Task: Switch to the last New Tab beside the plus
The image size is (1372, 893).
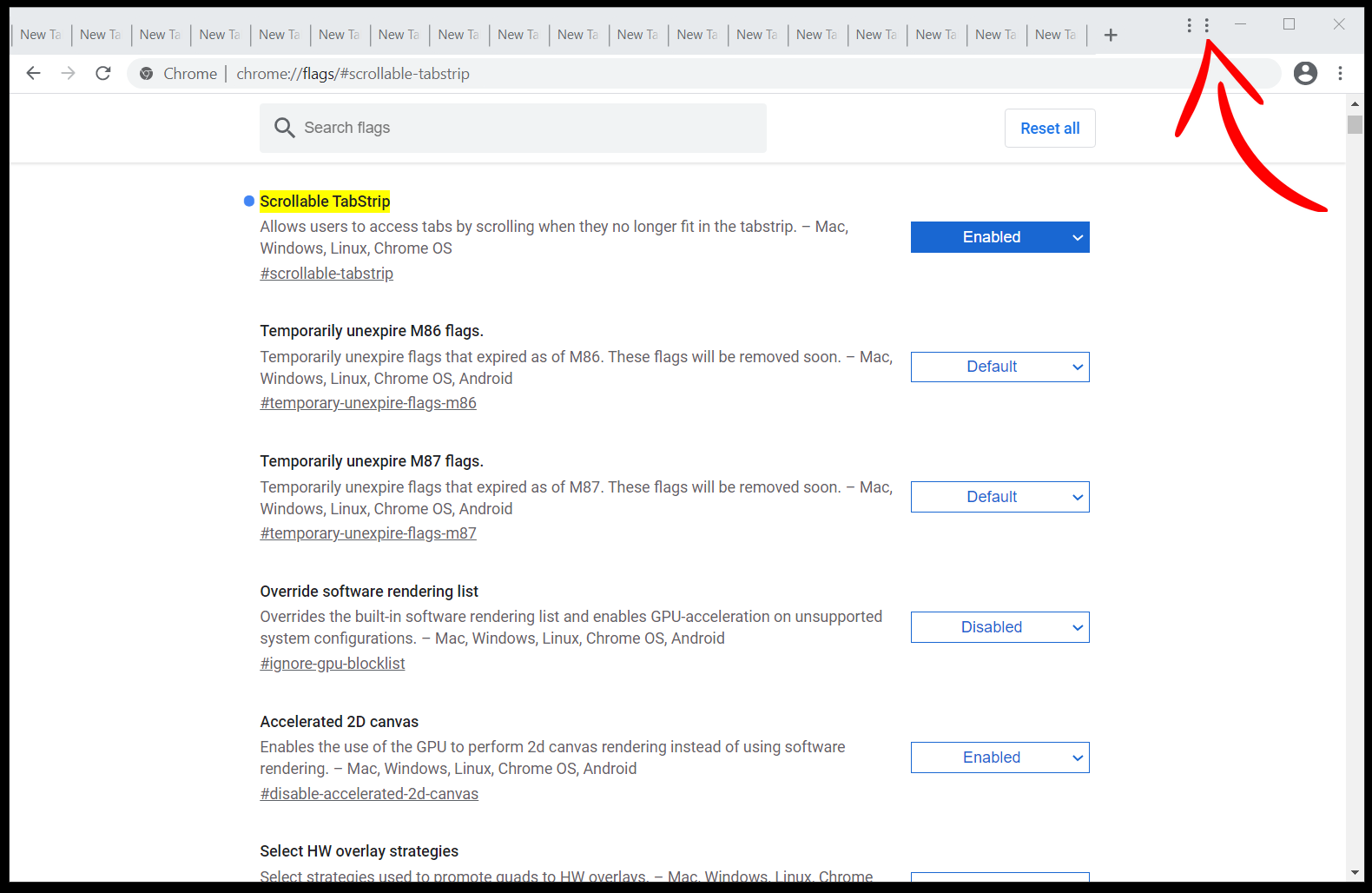Action: (1056, 35)
